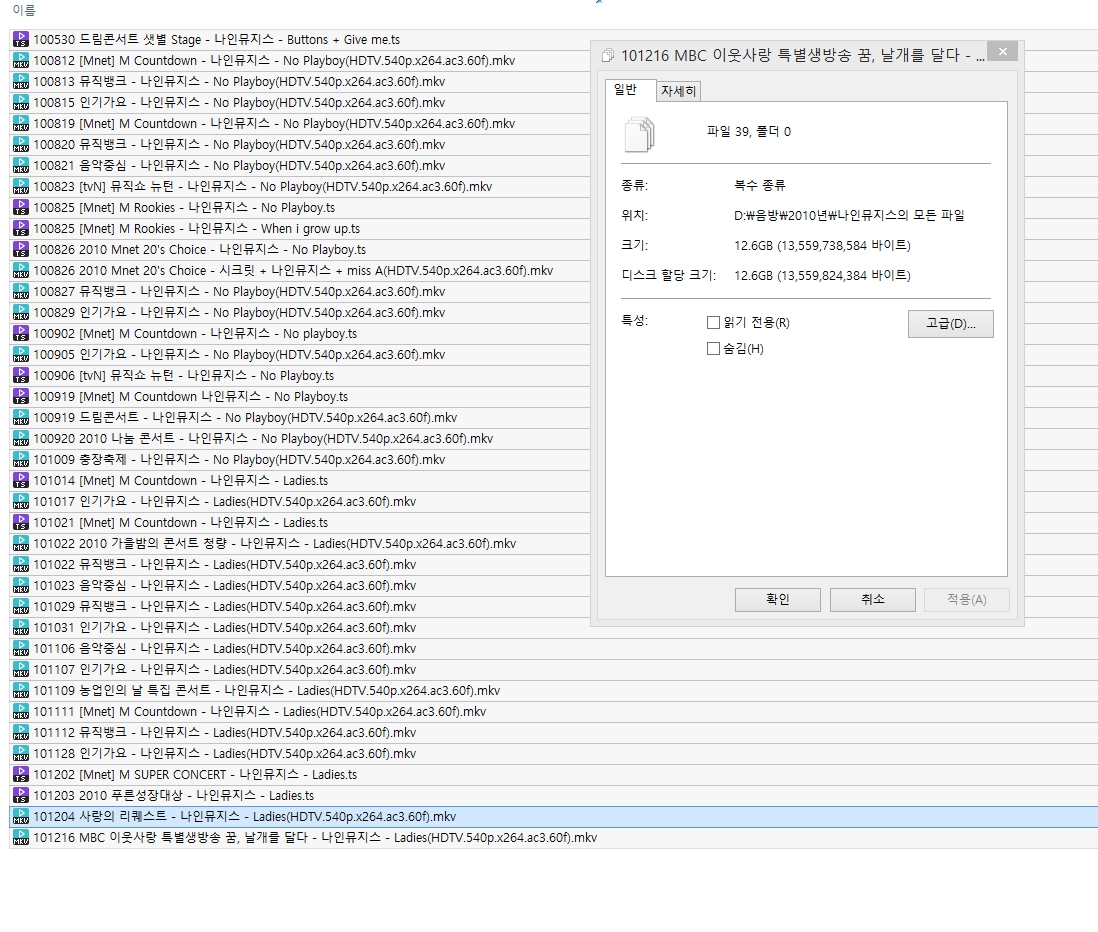Viewport: 1098px width, 932px height.
Task: Sort files by the 이름 column header
Action: click(x=24, y=11)
